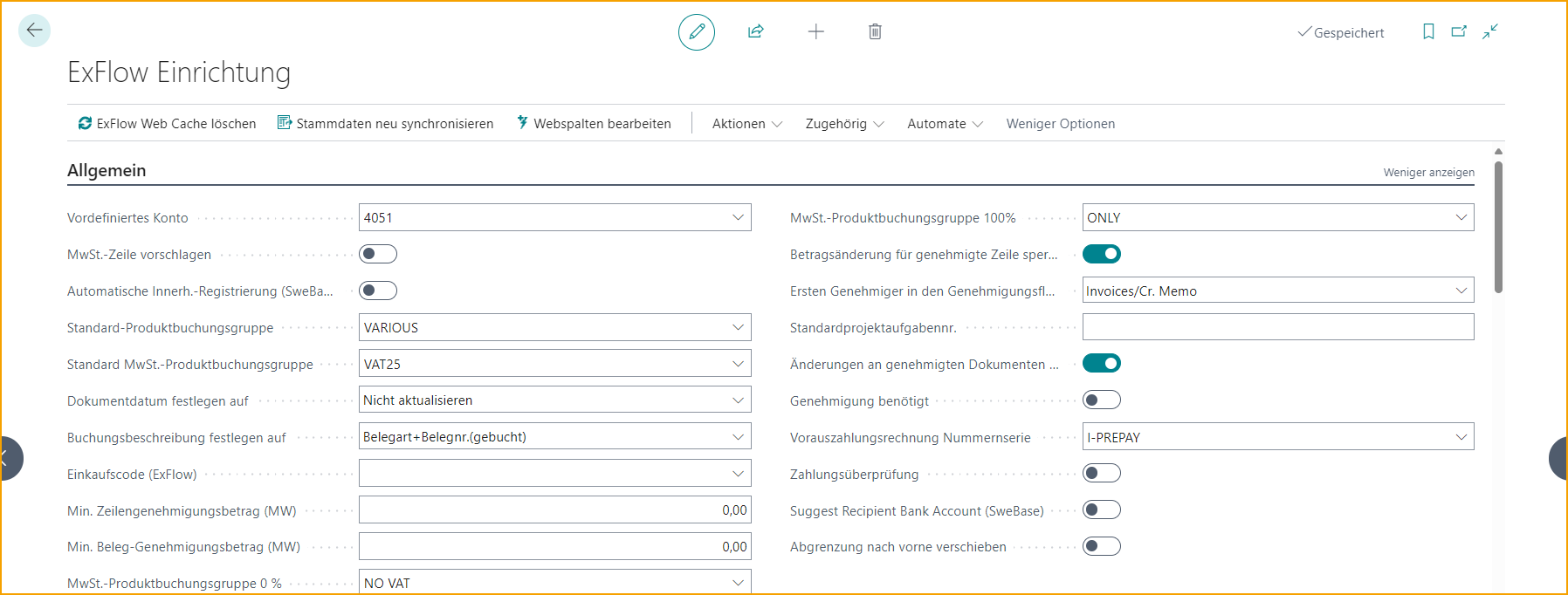This screenshot has height=595, width=1568.
Task: Click the Gespeichert saved status
Action: [1340, 32]
